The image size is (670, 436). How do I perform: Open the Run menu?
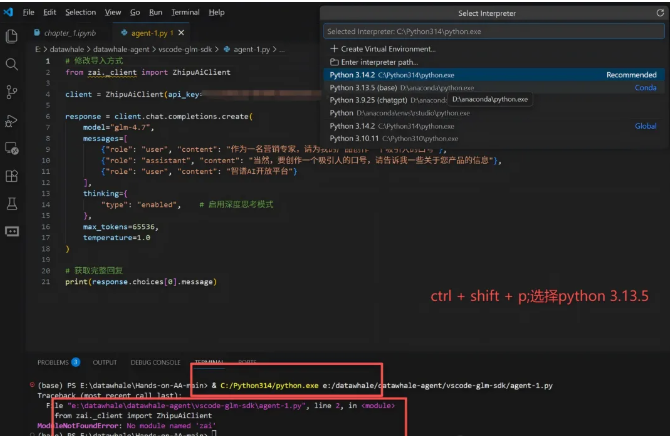(x=154, y=12)
